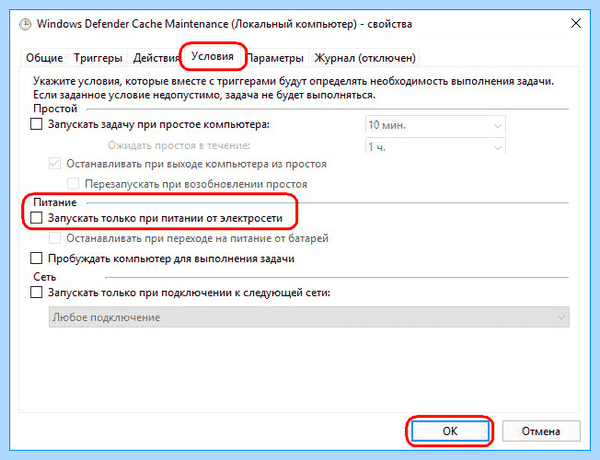Close the properties dialog window

[576, 23]
